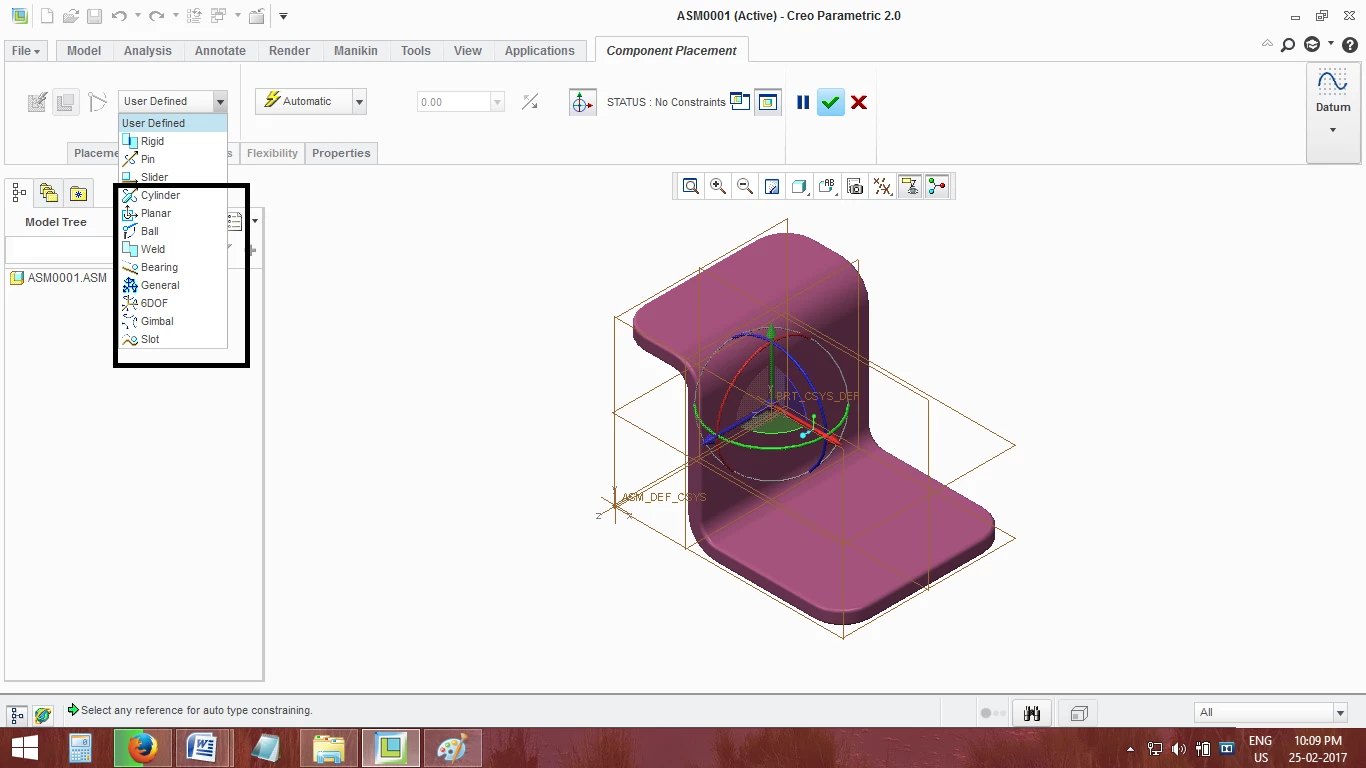This screenshot has width=1366, height=768.
Task: Minimize the ribbon with the chevron
Action: pos(1267,44)
